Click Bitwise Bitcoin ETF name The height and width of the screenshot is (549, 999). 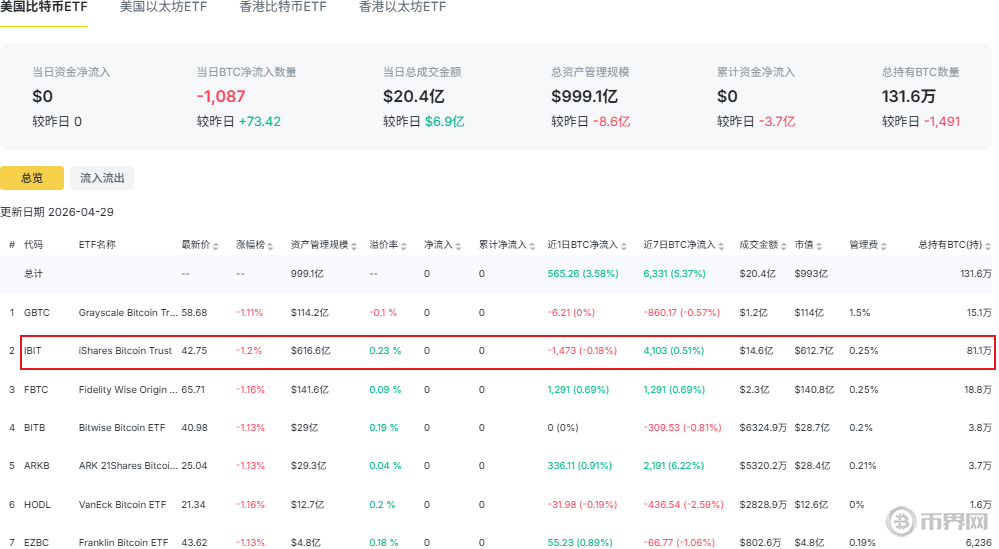(x=122, y=427)
